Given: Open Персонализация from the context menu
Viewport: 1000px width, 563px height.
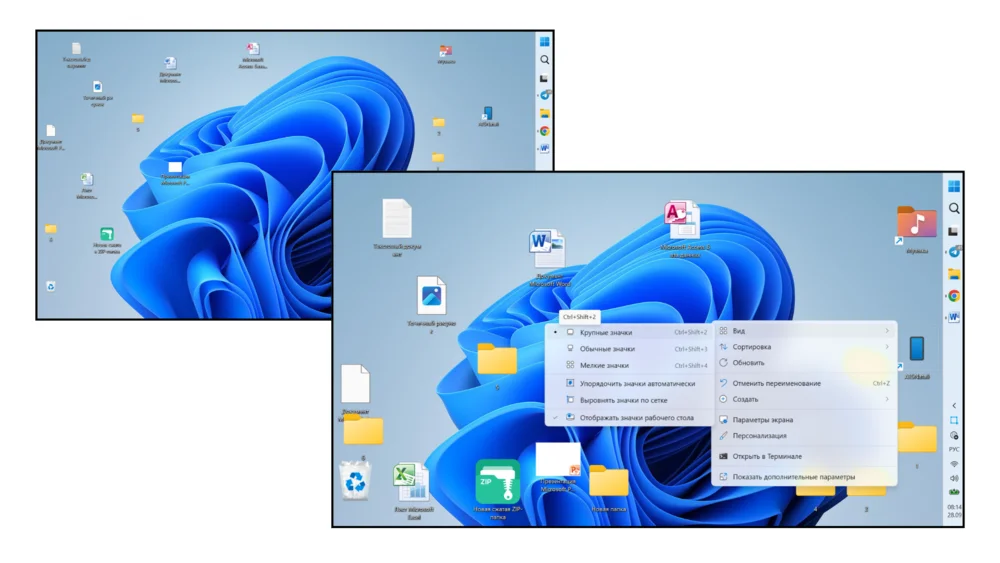Looking at the screenshot, I should click(x=804, y=435).
